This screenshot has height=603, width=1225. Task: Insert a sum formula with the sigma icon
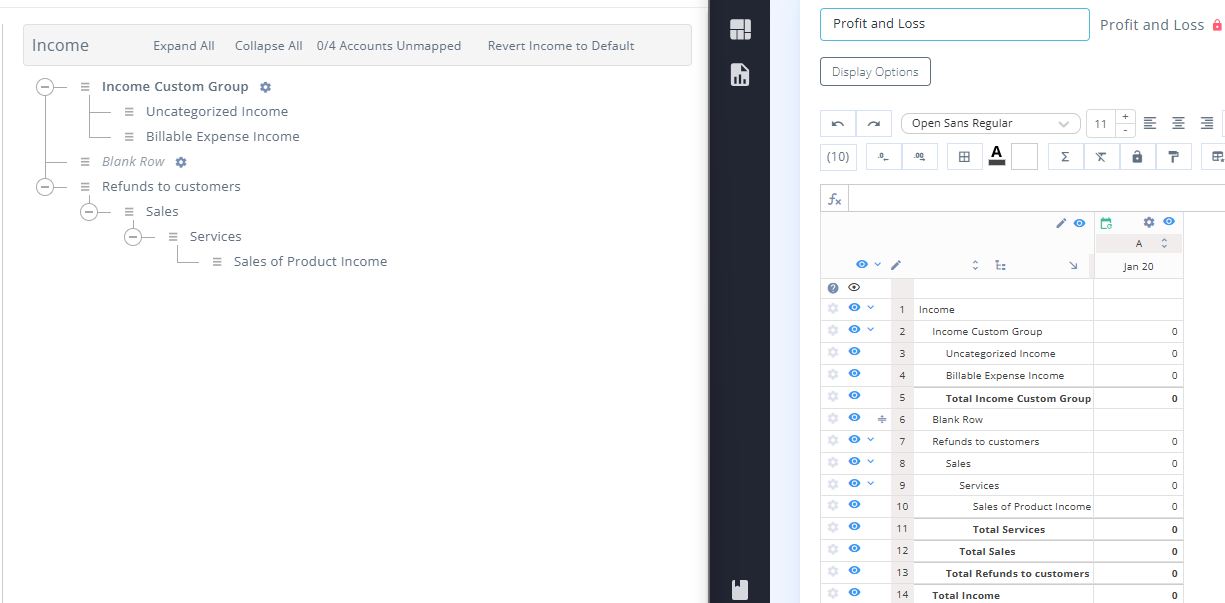[x=1065, y=157]
